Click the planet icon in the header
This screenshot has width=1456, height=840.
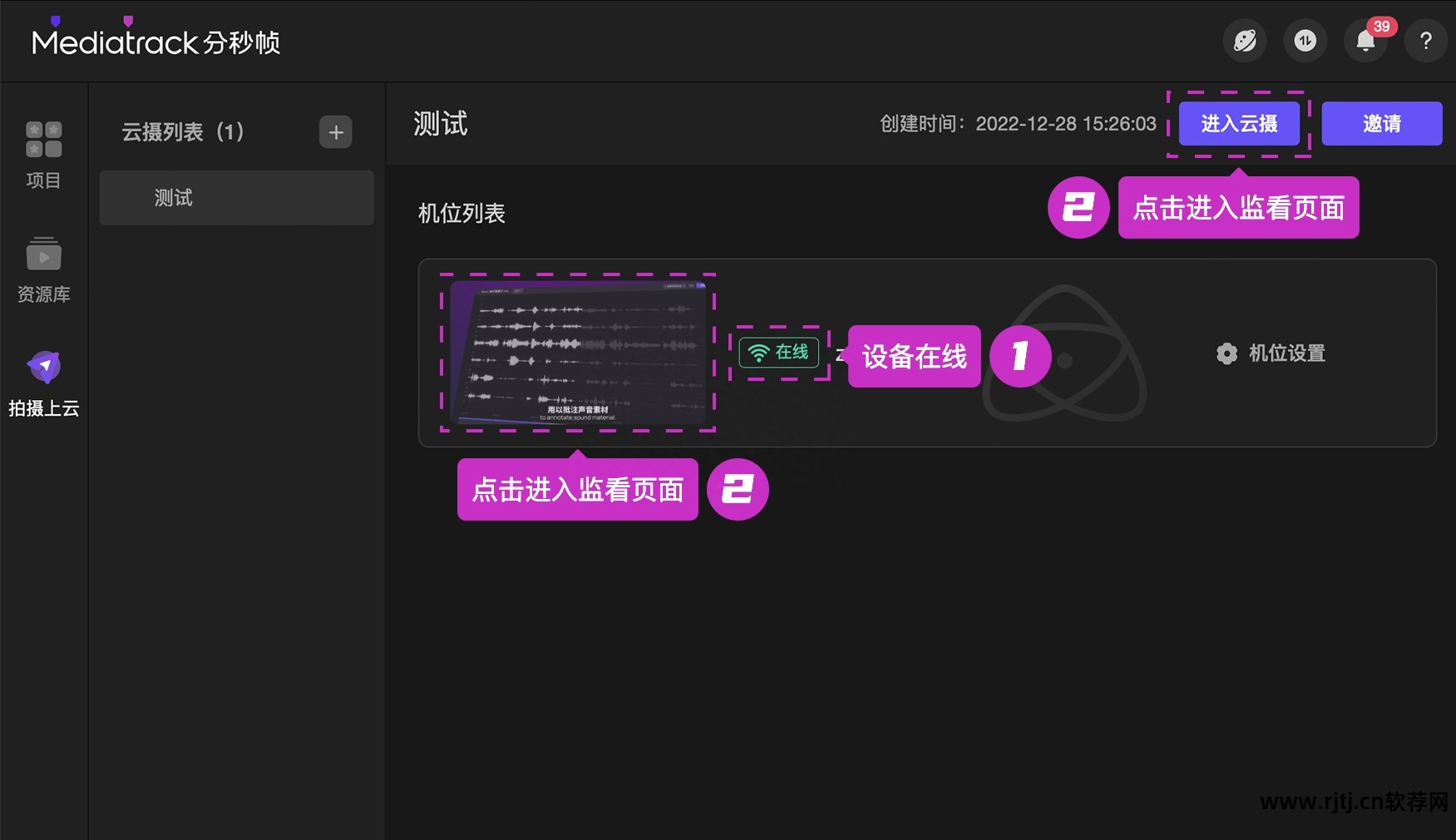(x=1244, y=41)
